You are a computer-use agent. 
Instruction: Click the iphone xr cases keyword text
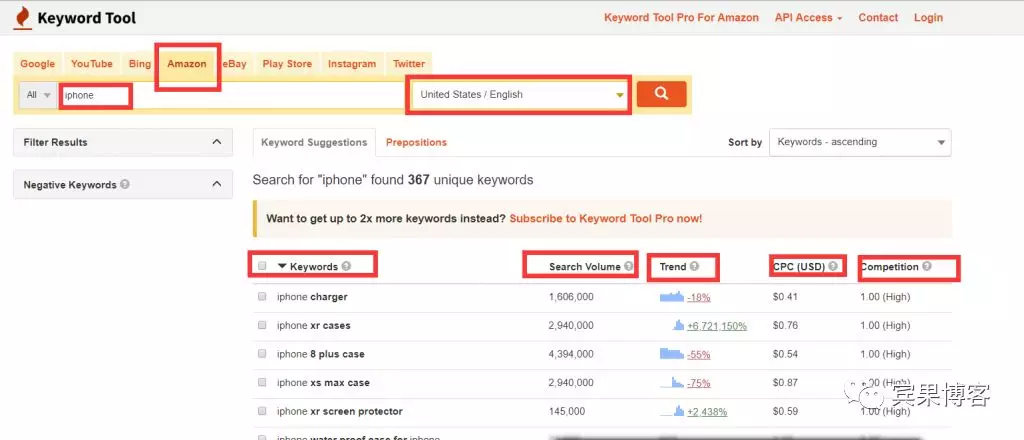coord(313,325)
